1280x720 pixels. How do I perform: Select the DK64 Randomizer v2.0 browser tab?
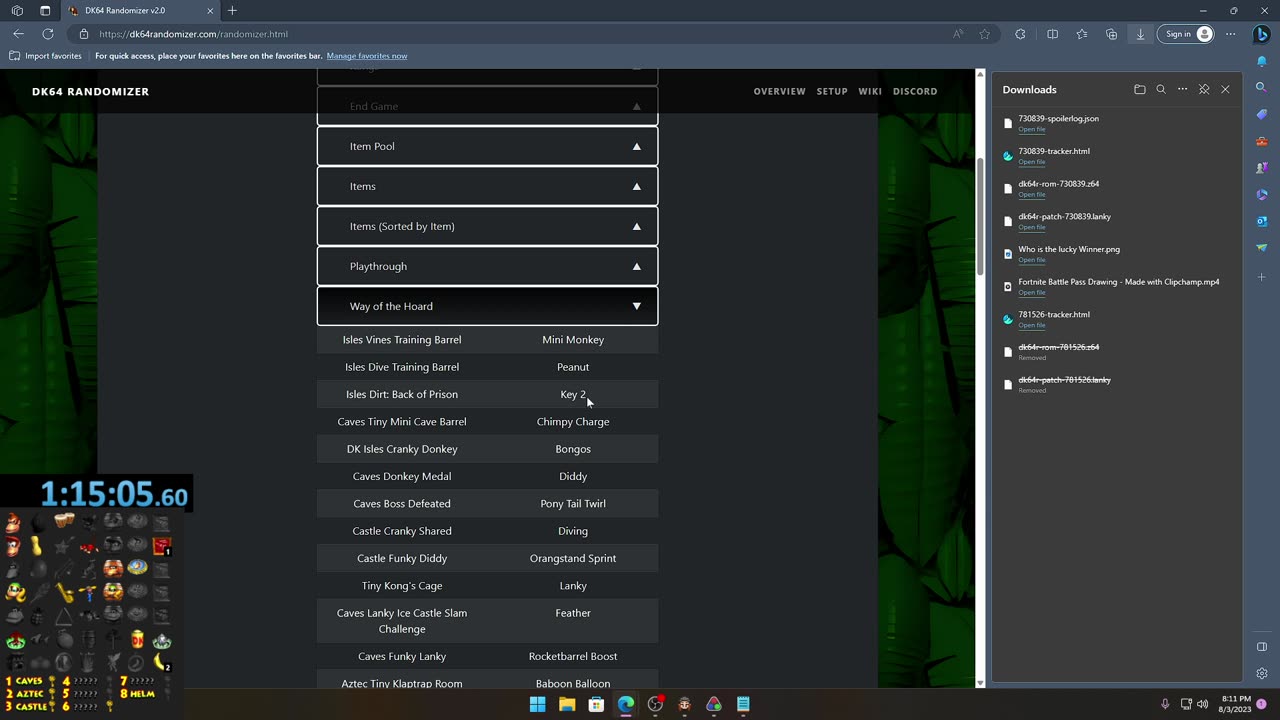[x=140, y=11]
